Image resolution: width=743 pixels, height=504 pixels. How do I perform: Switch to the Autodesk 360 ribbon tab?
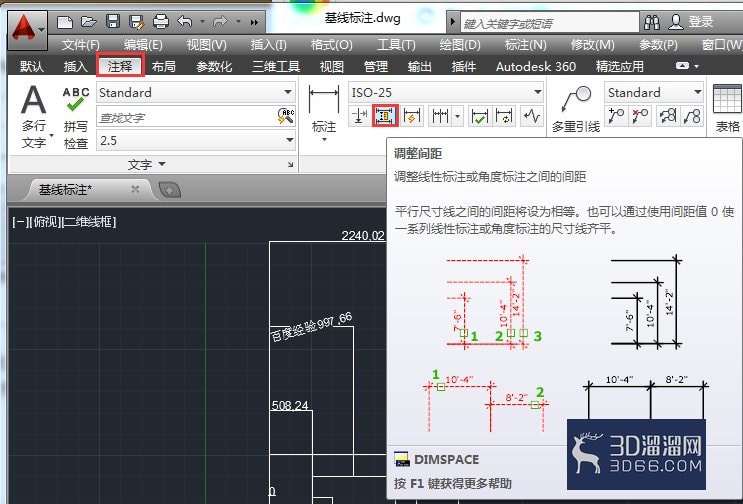click(536, 66)
